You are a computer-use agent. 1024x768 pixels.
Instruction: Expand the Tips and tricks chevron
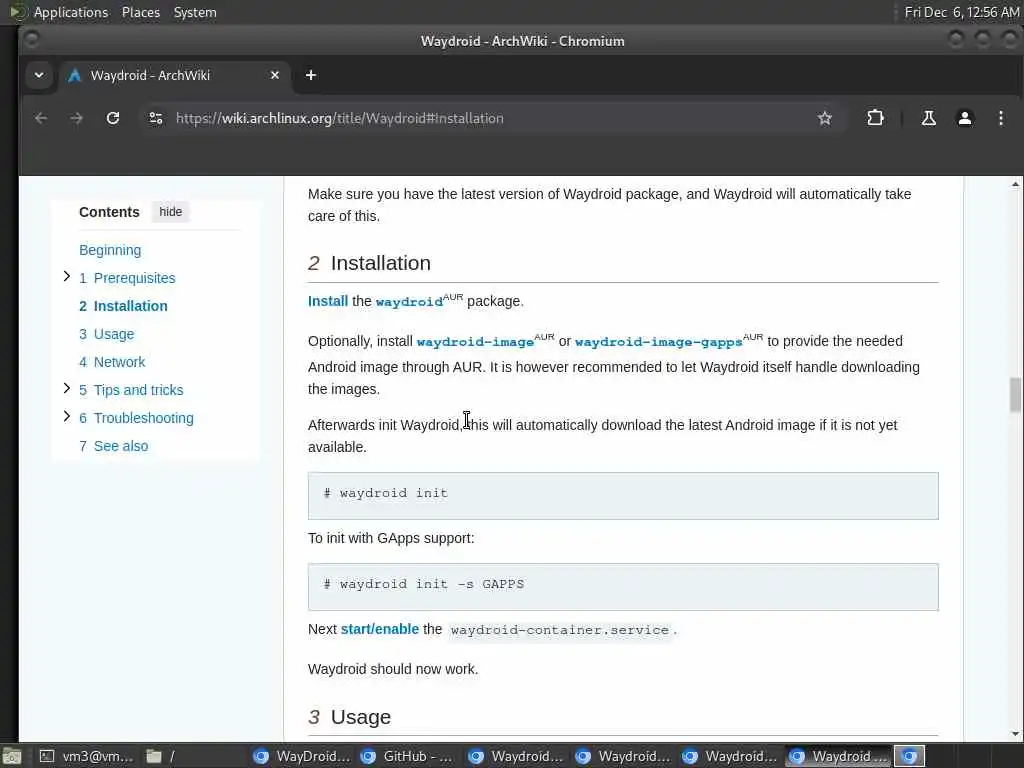(67, 389)
